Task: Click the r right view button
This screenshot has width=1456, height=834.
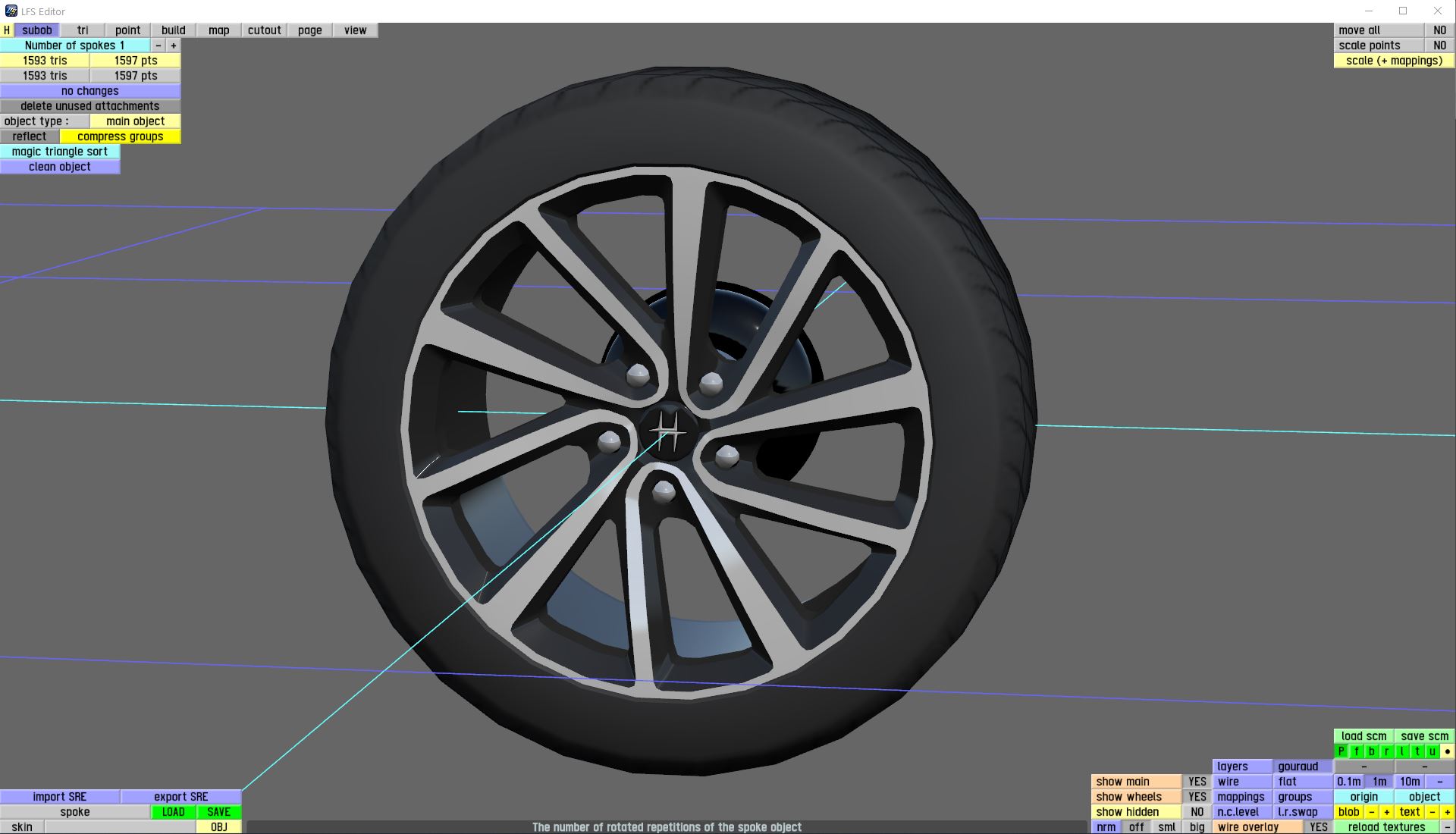Action: click(x=1387, y=751)
